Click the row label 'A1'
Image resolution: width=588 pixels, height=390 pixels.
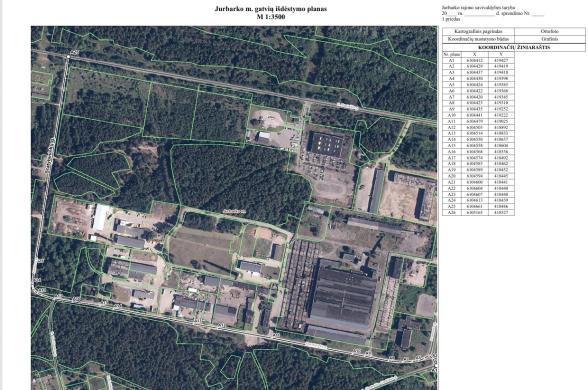click(x=452, y=60)
